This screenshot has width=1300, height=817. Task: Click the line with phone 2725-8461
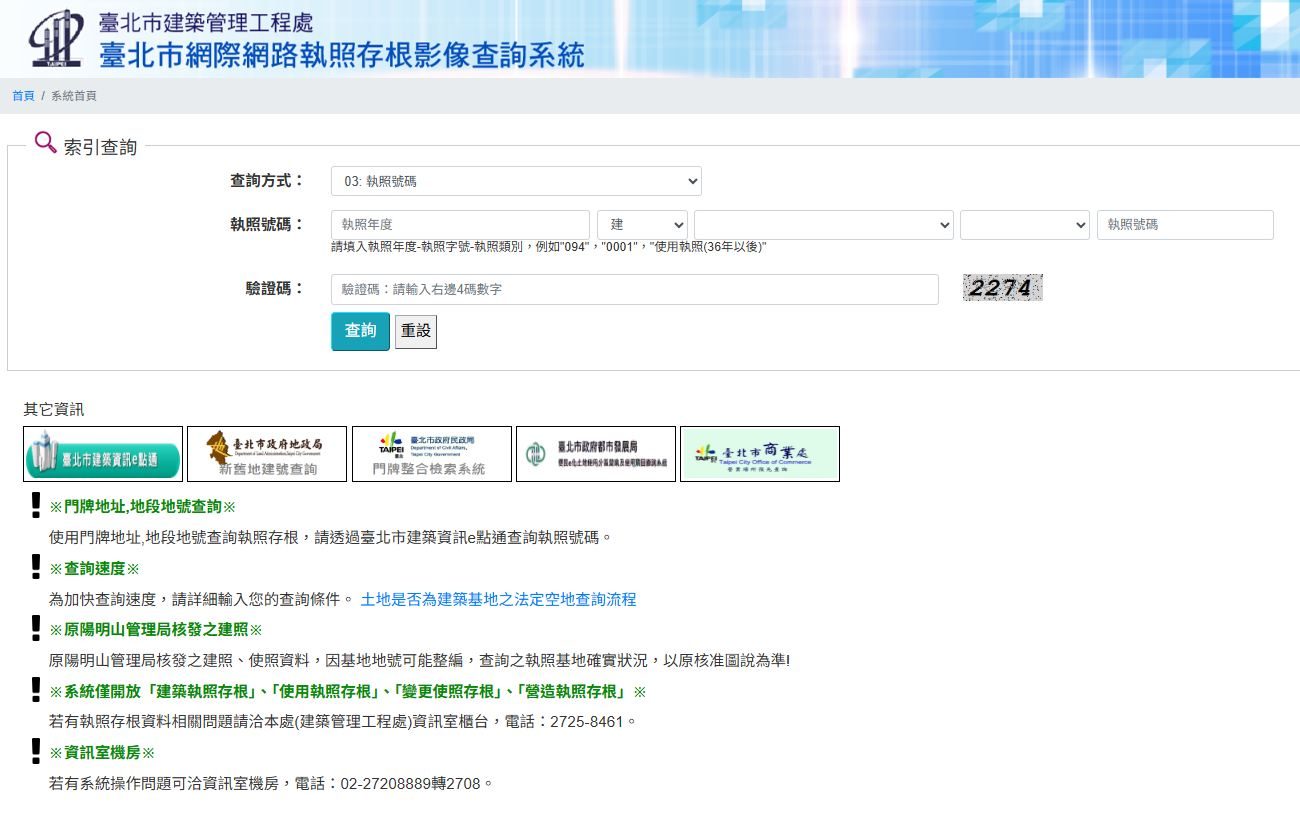pos(343,721)
